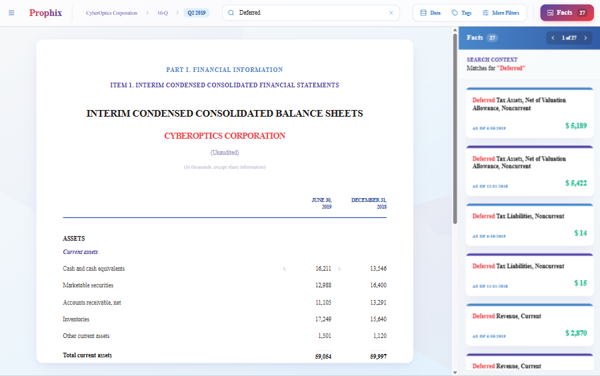The width and height of the screenshot is (600, 376).
Task: Click Total current assets value 59,997
Action: [378, 356]
